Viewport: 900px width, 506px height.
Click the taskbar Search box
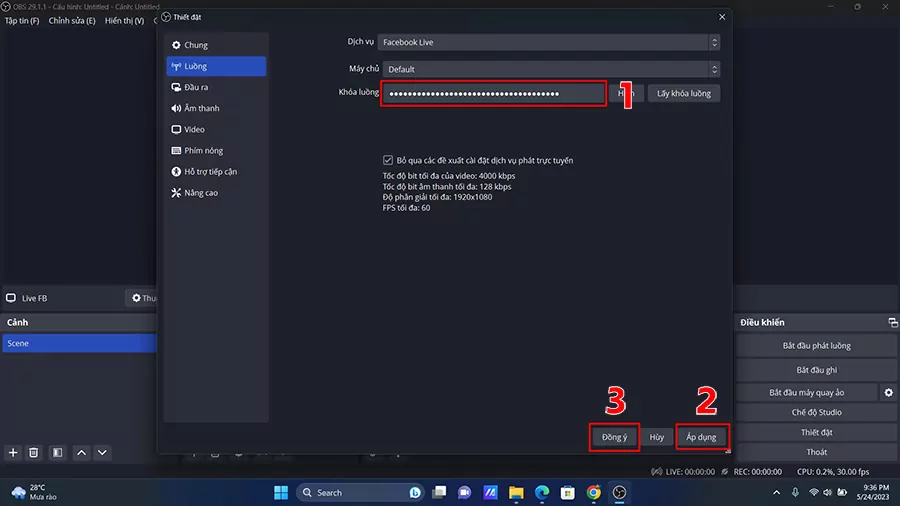point(360,493)
